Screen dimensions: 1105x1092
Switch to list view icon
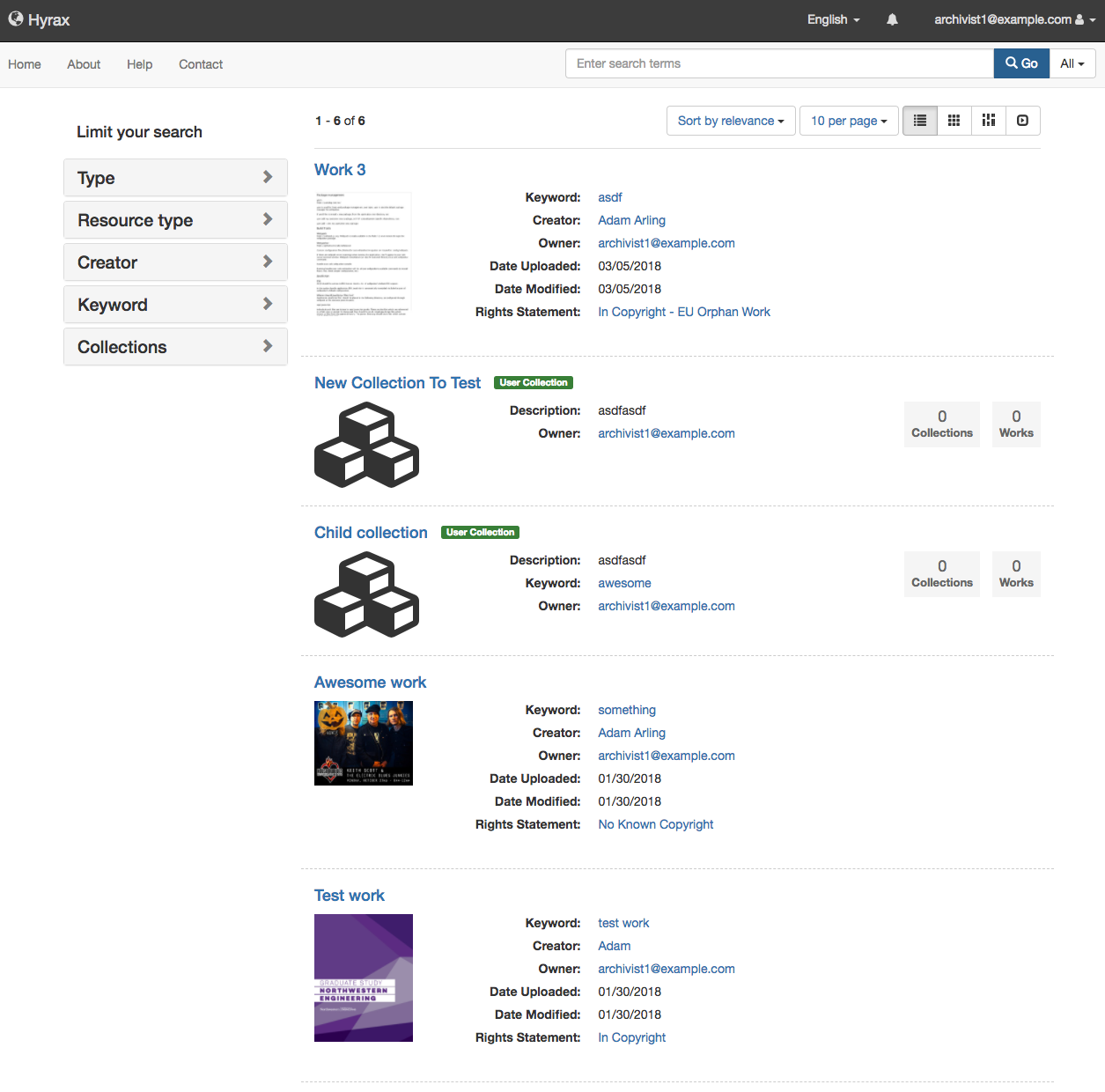pyautogui.click(x=920, y=121)
